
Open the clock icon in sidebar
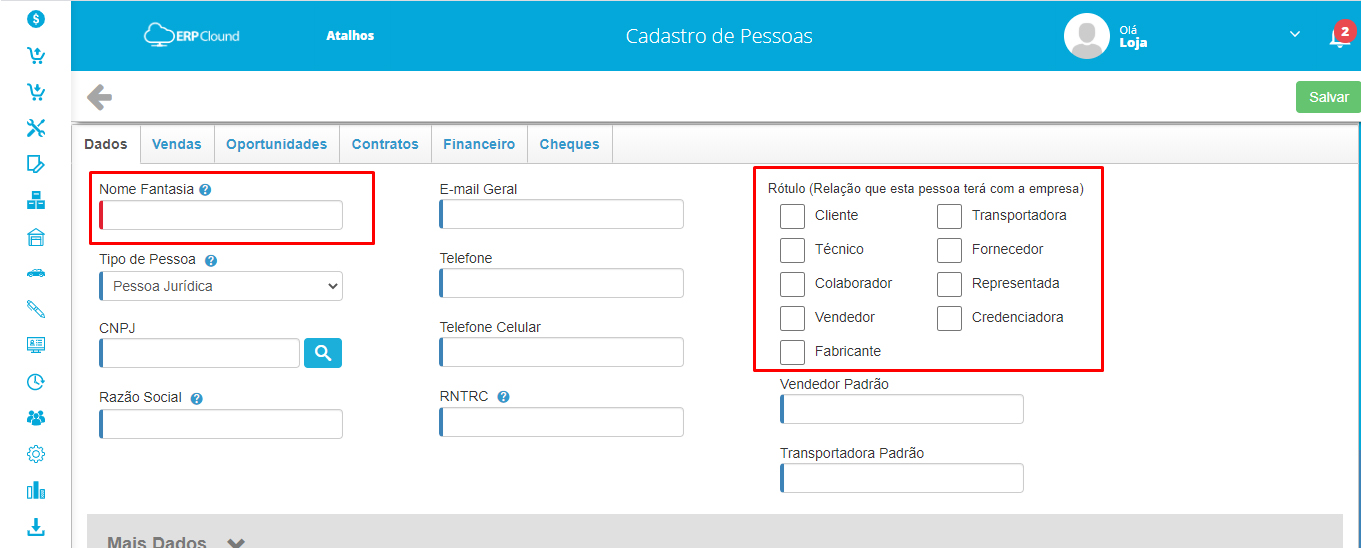[x=36, y=382]
